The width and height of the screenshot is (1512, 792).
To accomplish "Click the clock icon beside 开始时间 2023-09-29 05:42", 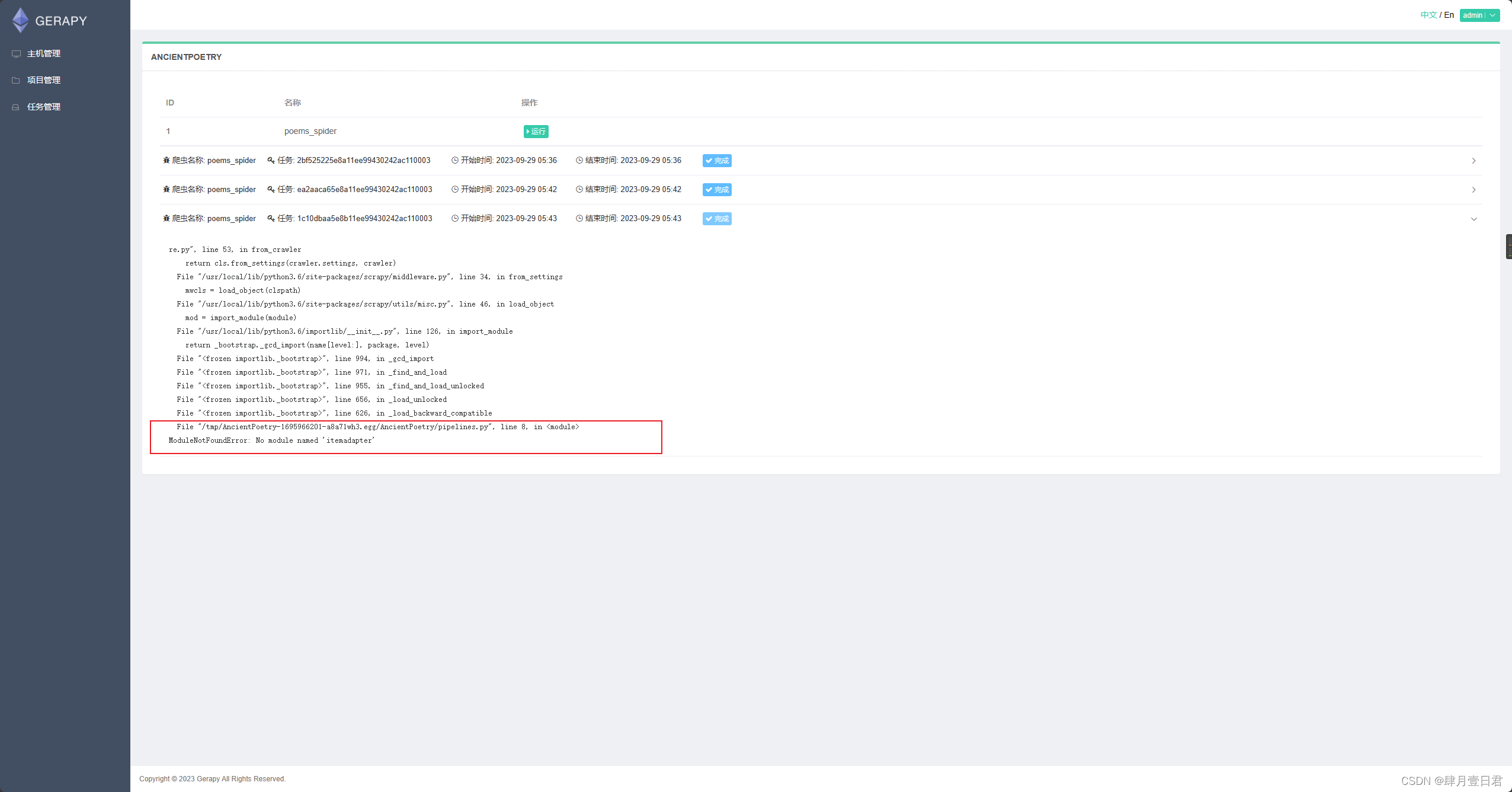I will (454, 189).
